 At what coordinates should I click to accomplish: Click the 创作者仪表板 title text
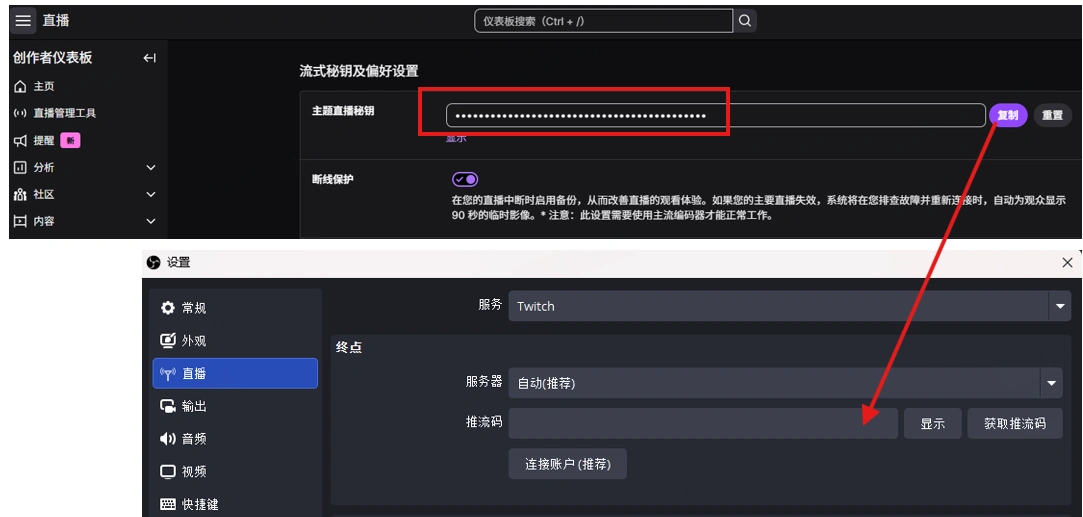coord(52,58)
